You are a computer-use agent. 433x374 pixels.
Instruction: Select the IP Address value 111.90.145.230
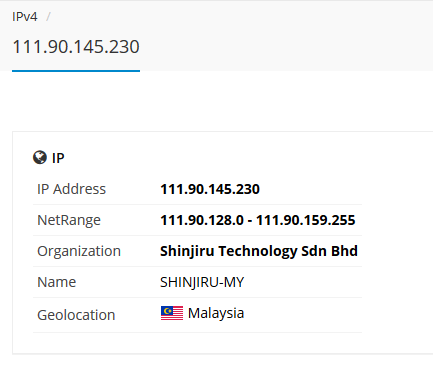pos(210,189)
